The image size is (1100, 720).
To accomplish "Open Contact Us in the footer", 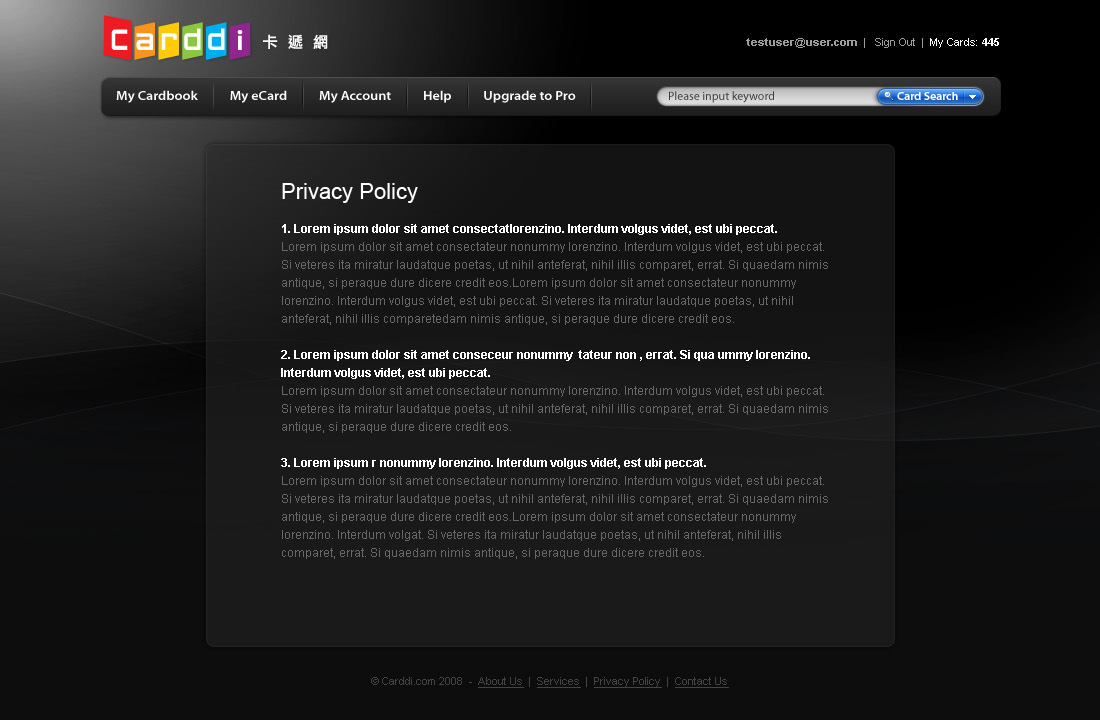I will point(701,682).
